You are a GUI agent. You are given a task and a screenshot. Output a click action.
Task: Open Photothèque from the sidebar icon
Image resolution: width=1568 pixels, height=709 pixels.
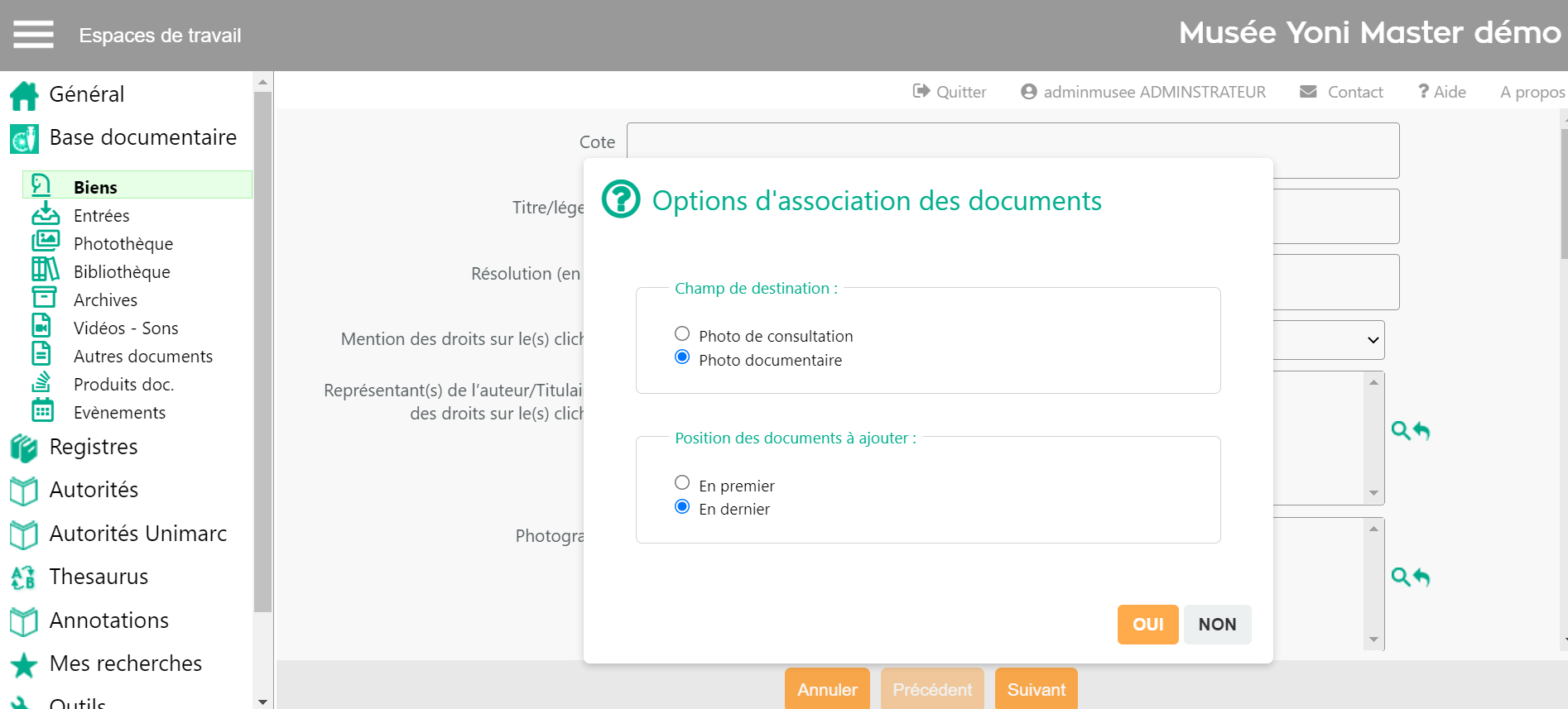click(45, 242)
